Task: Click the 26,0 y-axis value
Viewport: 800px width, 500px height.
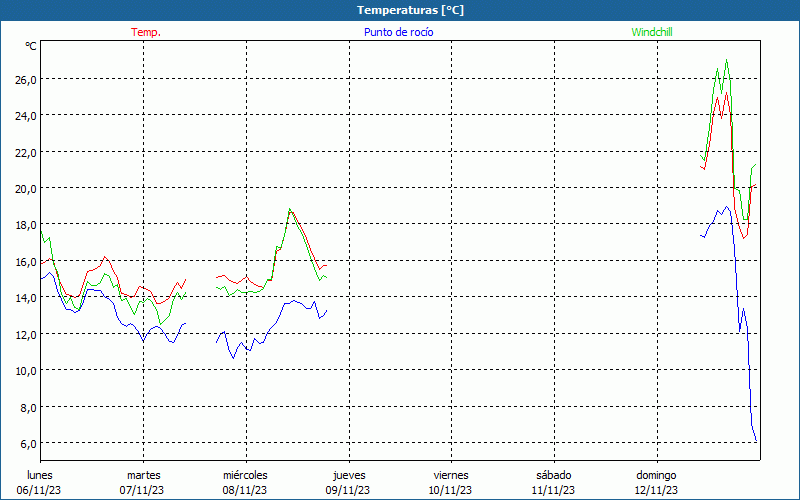Action: (x=26, y=79)
